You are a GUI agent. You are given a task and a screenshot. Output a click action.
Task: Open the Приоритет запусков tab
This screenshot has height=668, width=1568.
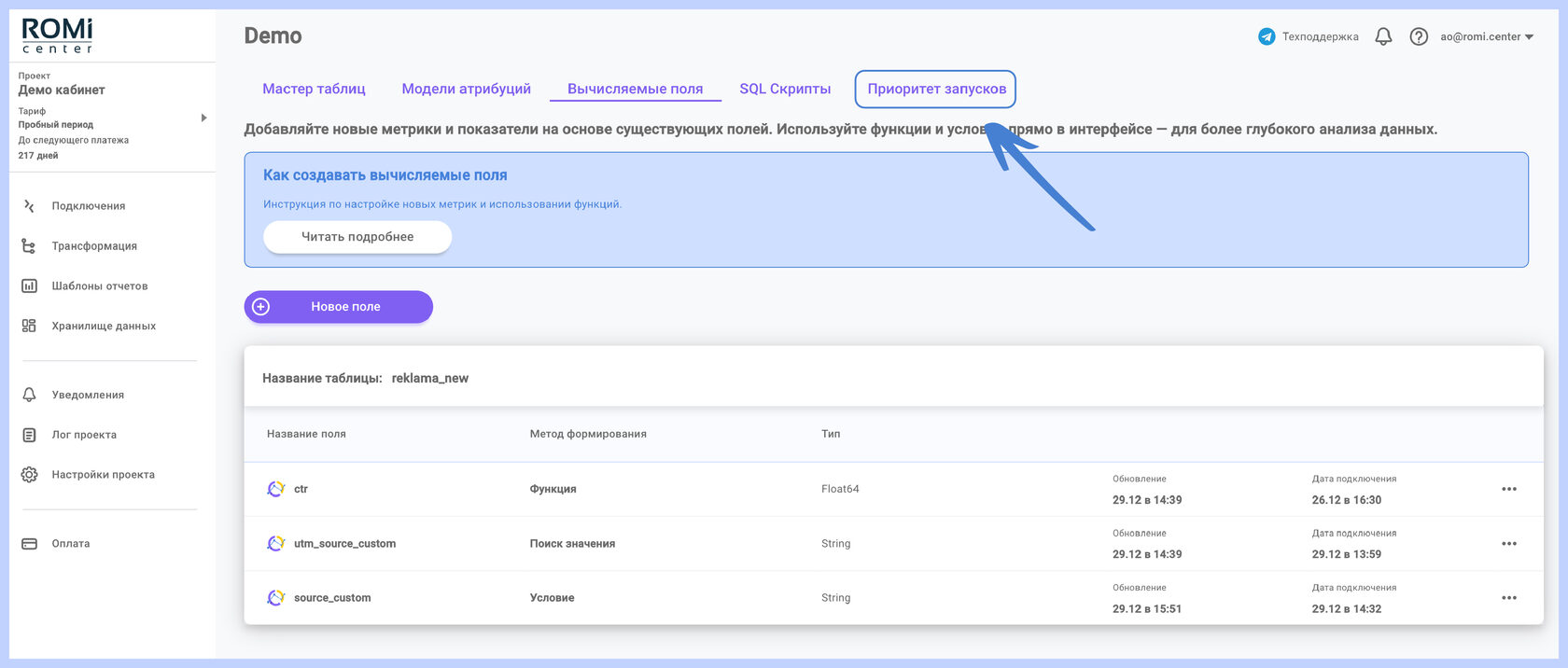[936, 90]
